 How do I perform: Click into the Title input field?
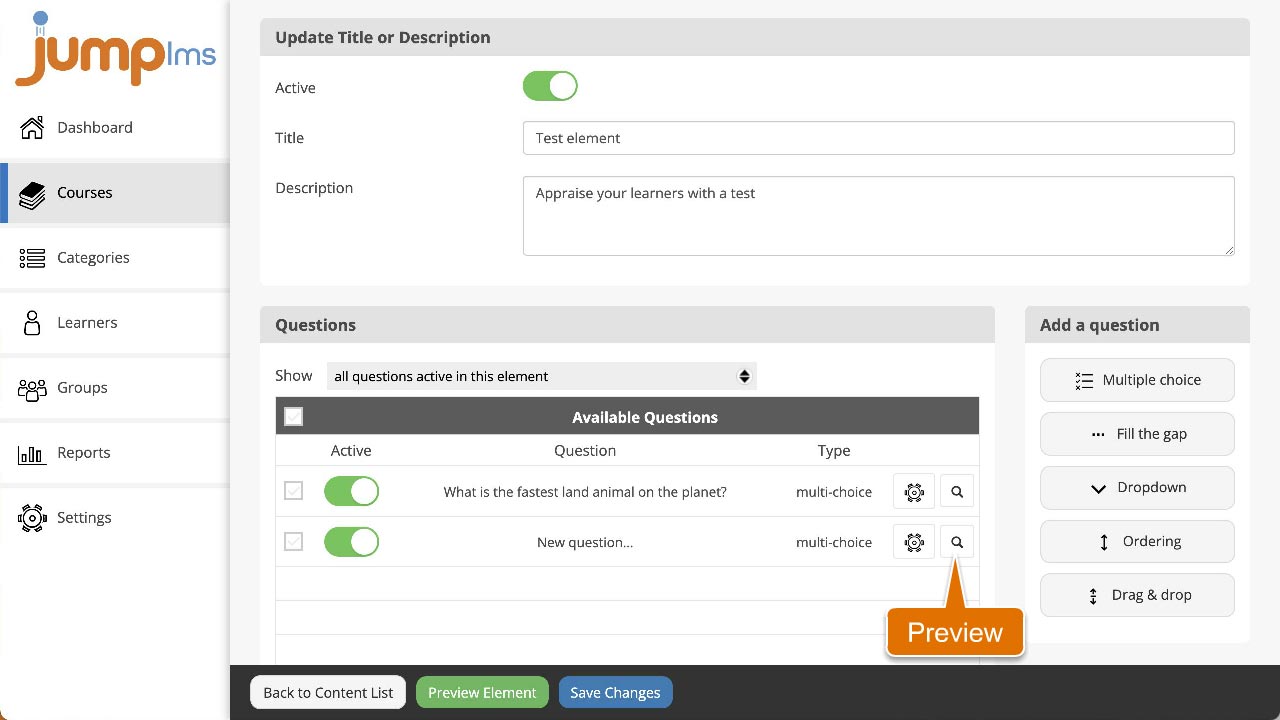coord(878,138)
